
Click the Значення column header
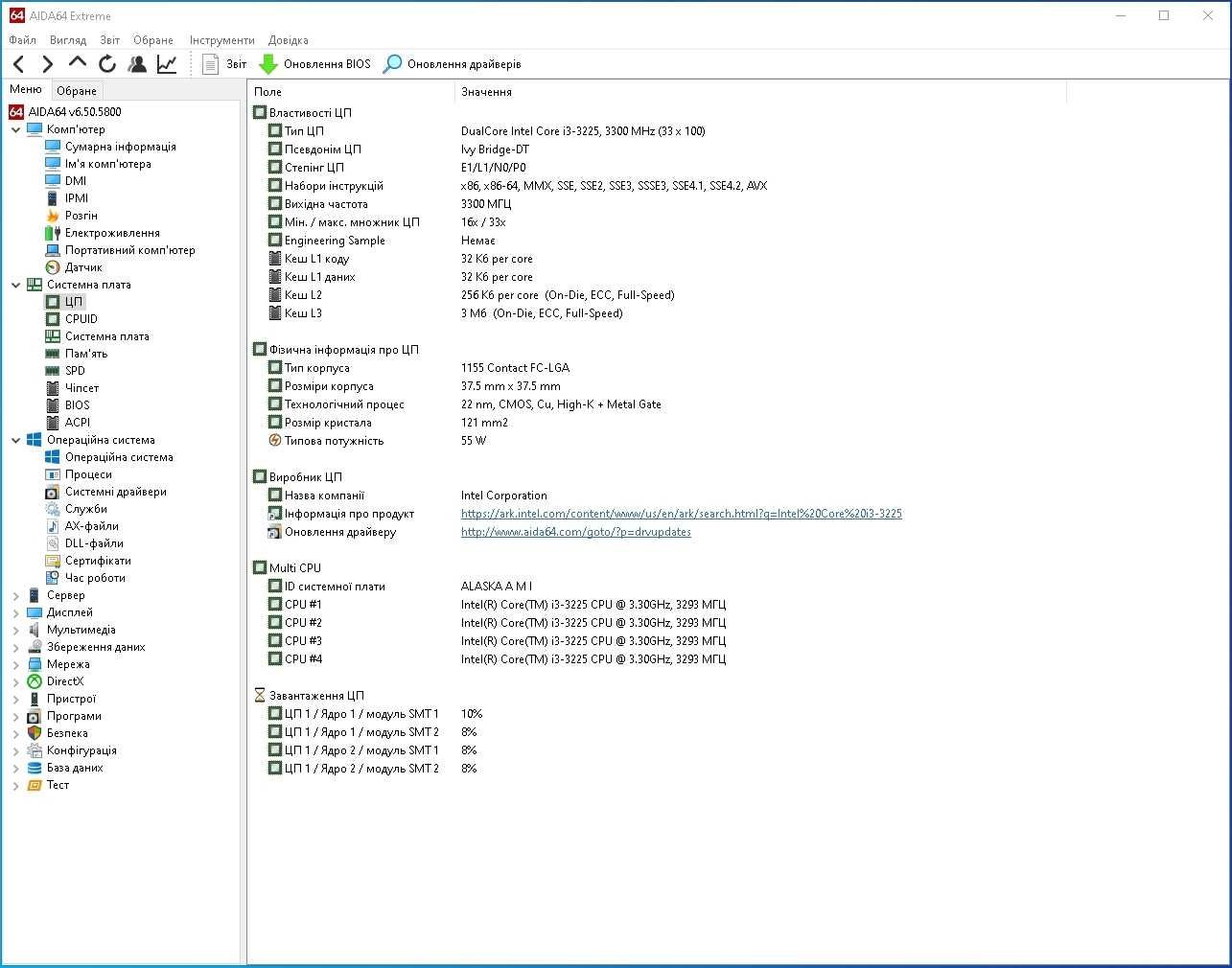[x=760, y=92]
